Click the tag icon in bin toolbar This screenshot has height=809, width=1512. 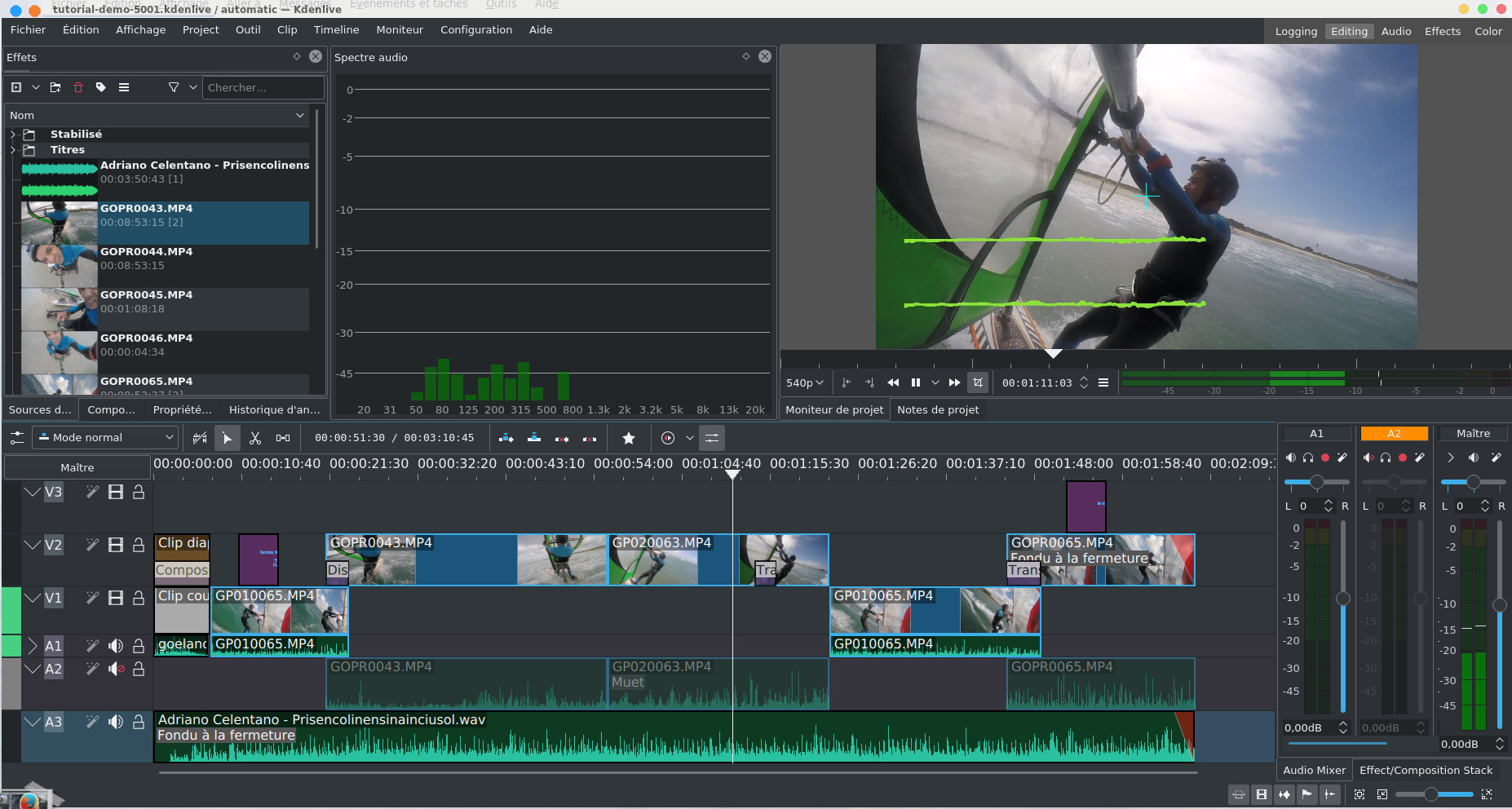point(101,87)
